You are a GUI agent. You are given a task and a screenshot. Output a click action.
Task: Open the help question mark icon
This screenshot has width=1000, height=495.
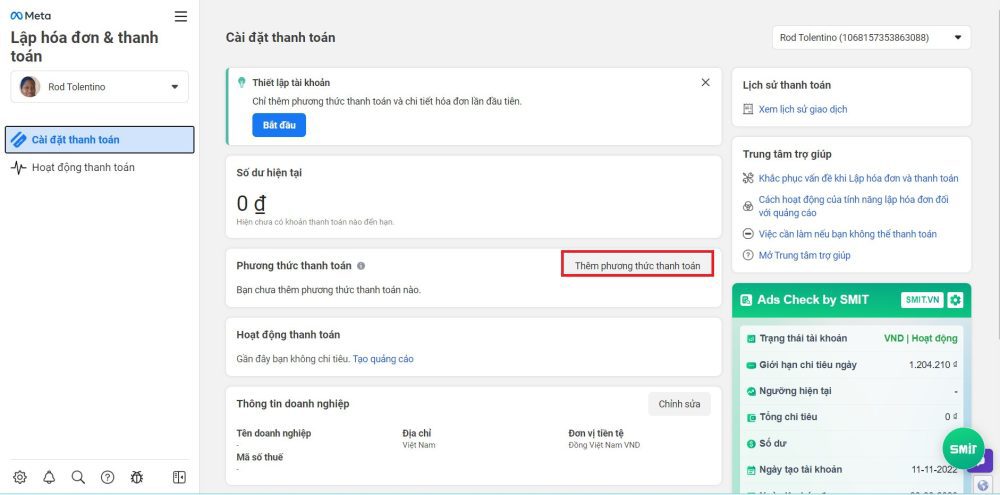click(107, 477)
